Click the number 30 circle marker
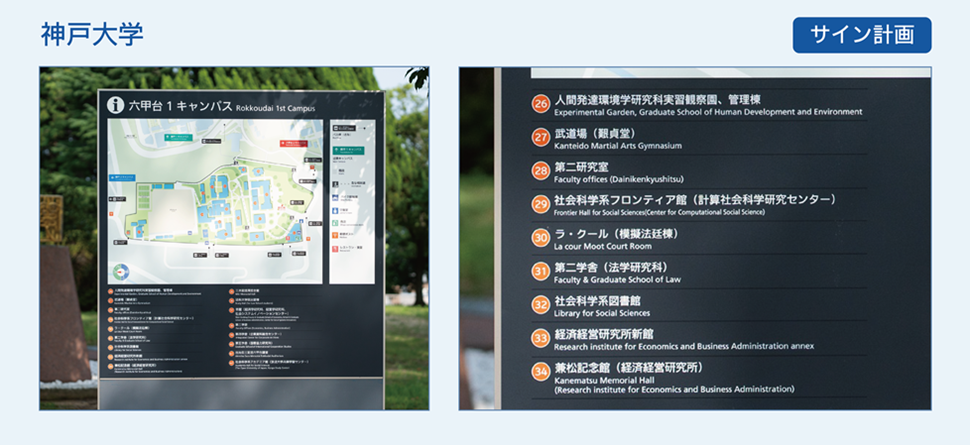 (540, 238)
